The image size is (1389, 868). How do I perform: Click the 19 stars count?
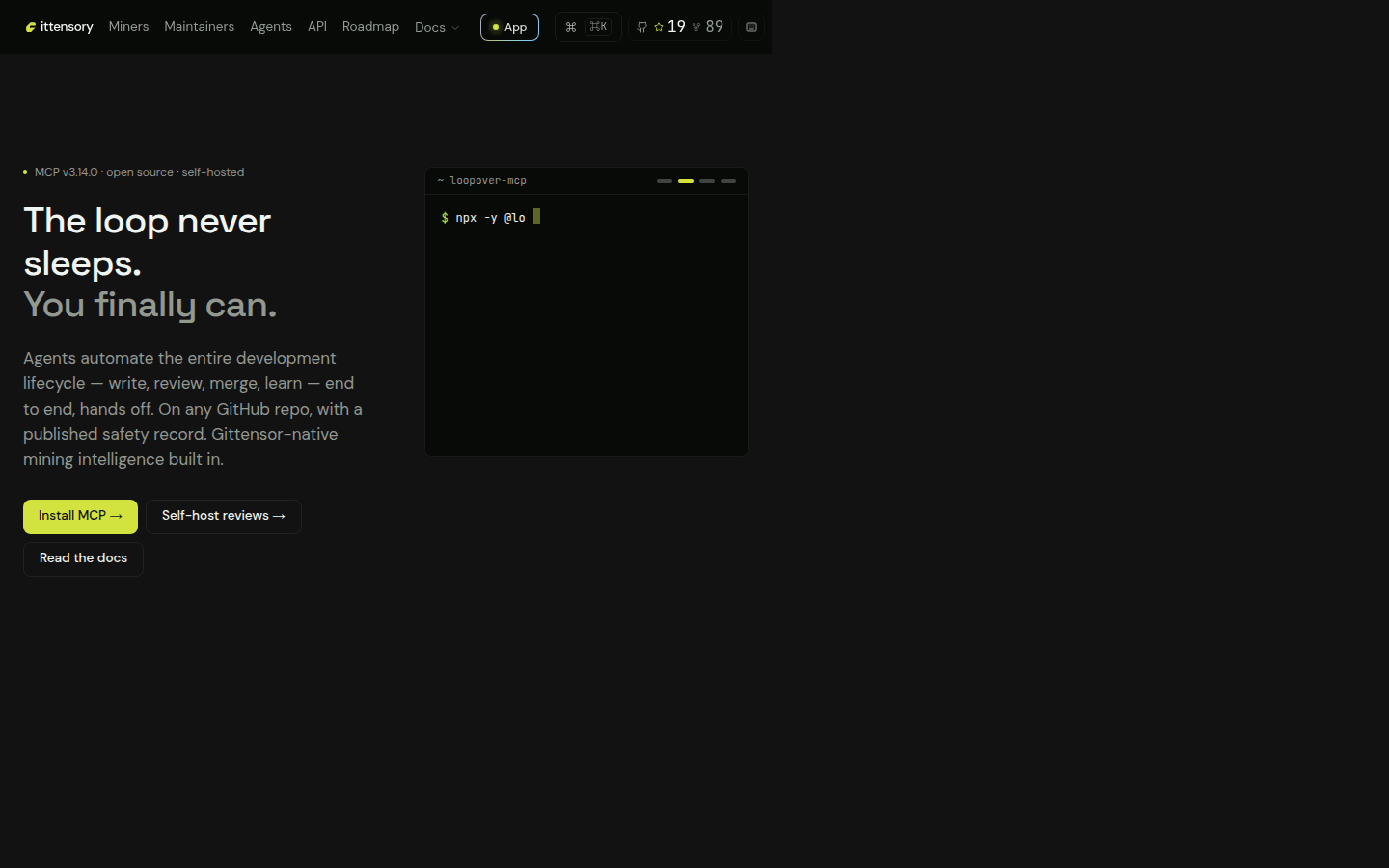click(x=669, y=27)
